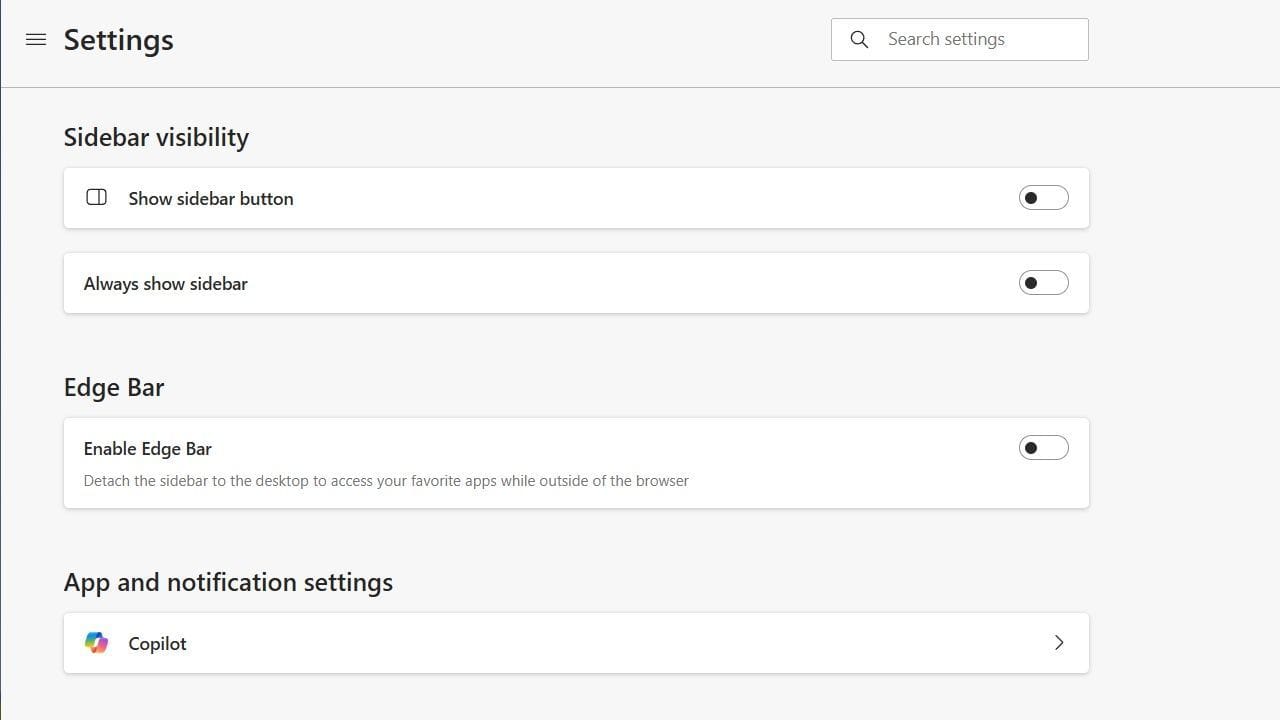This screenshot has width=1280, height=720.
Task: Switch on the Enable Edge Bar toggle
Action: (1043, 448)
